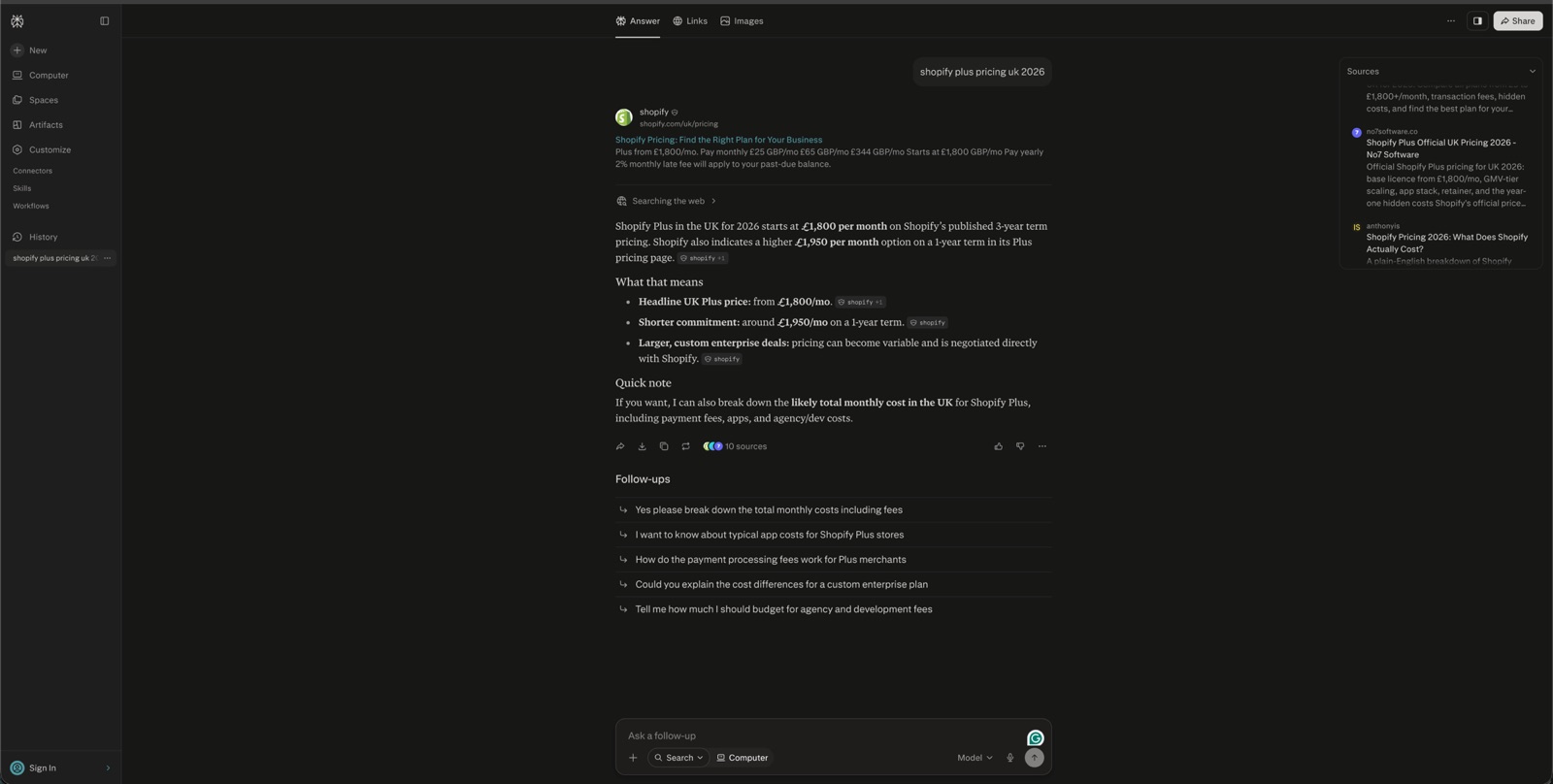Click the Grammarly icon in input

1036,738
